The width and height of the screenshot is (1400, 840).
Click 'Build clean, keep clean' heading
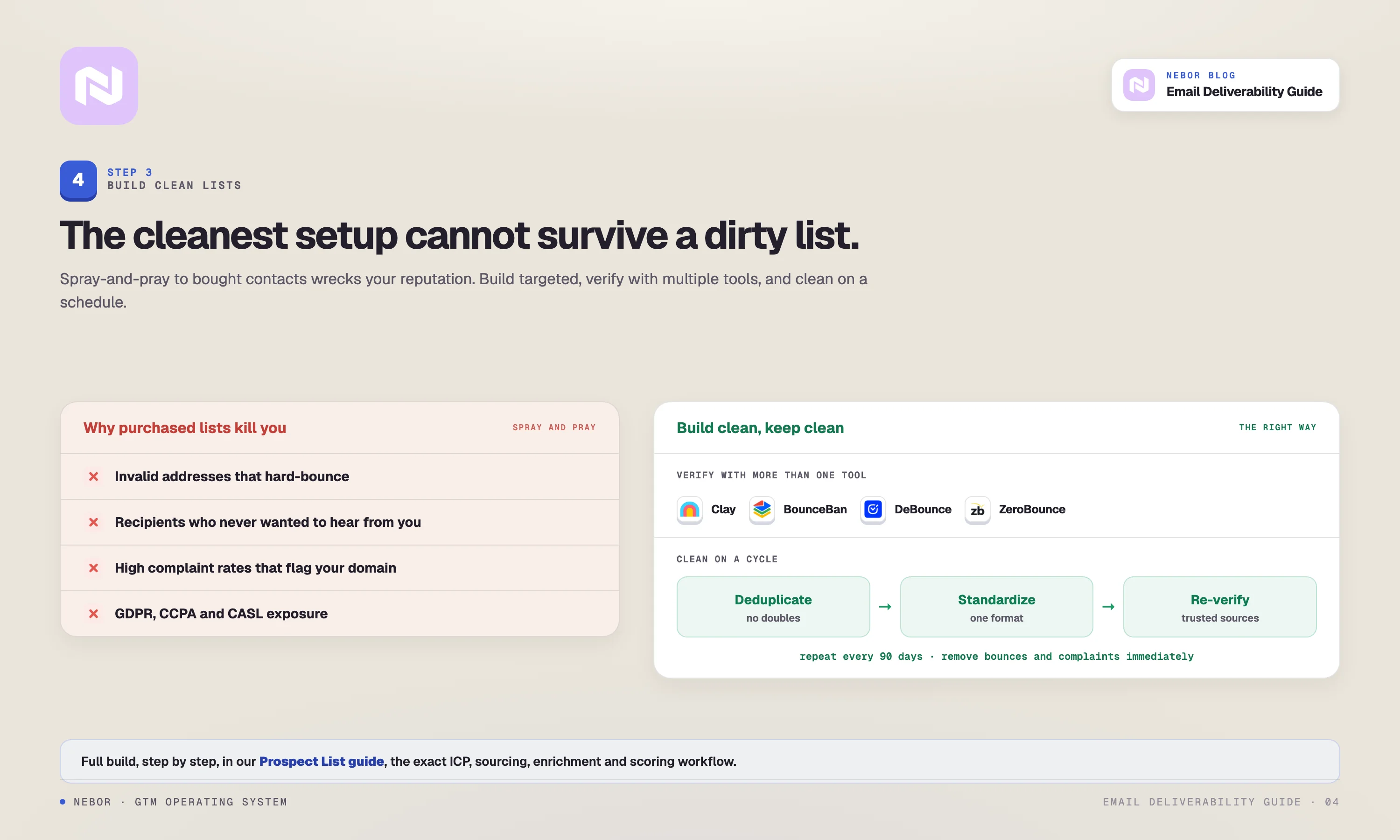coord(760,428)
